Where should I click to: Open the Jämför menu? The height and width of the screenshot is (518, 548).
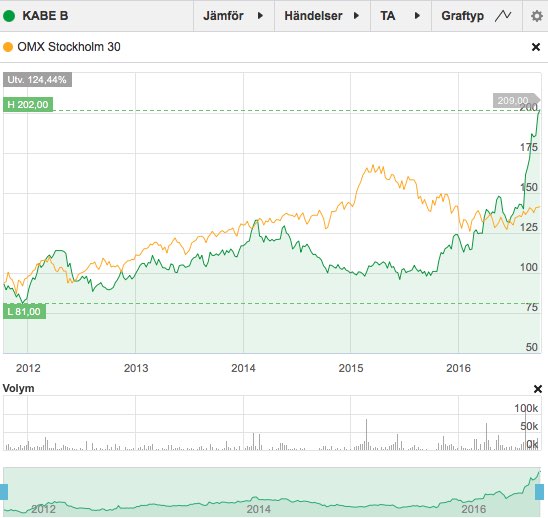click(x=234, y=16)
